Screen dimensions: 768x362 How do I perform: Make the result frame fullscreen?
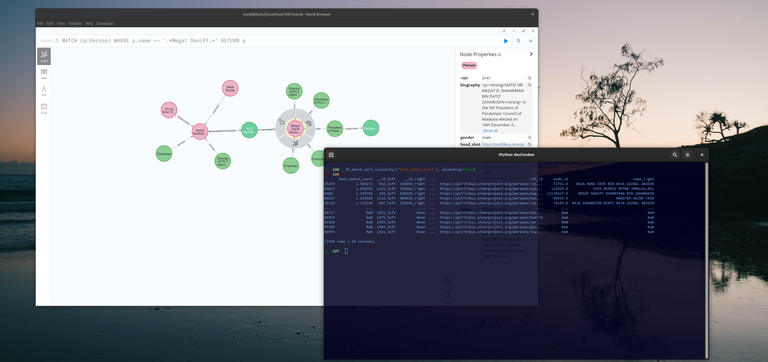[524, 31]
